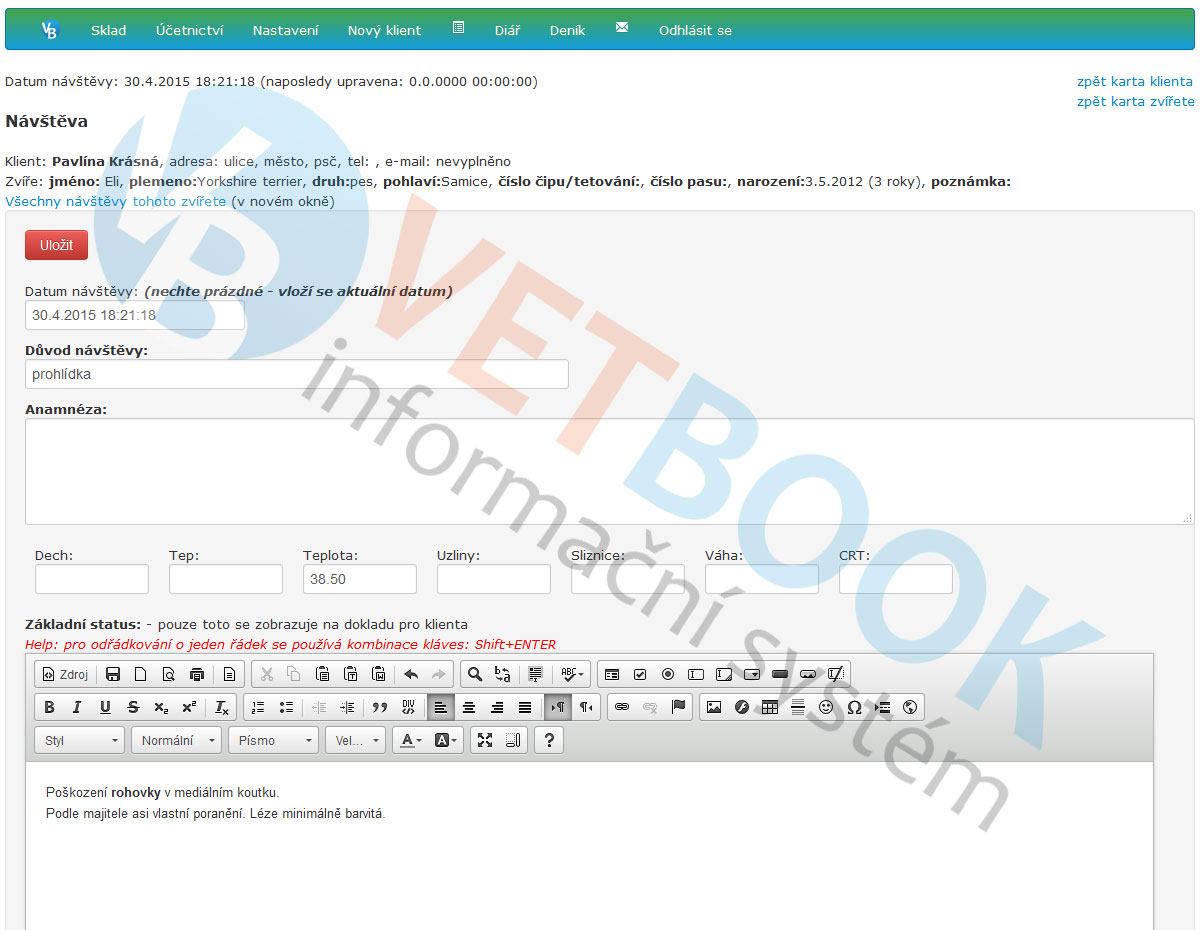1200x930 pixels.
Task: Toggle strikethrough formatting
Action: coord(133,707)
